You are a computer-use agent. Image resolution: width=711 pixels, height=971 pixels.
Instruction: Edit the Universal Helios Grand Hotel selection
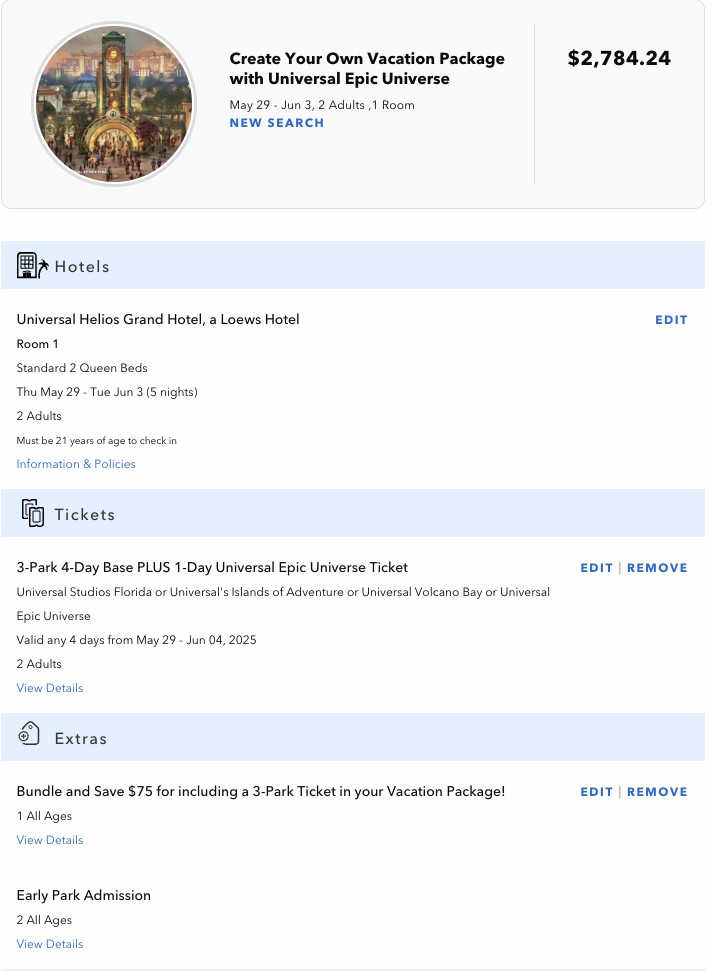pyautogui.click(x=671, y=320)
